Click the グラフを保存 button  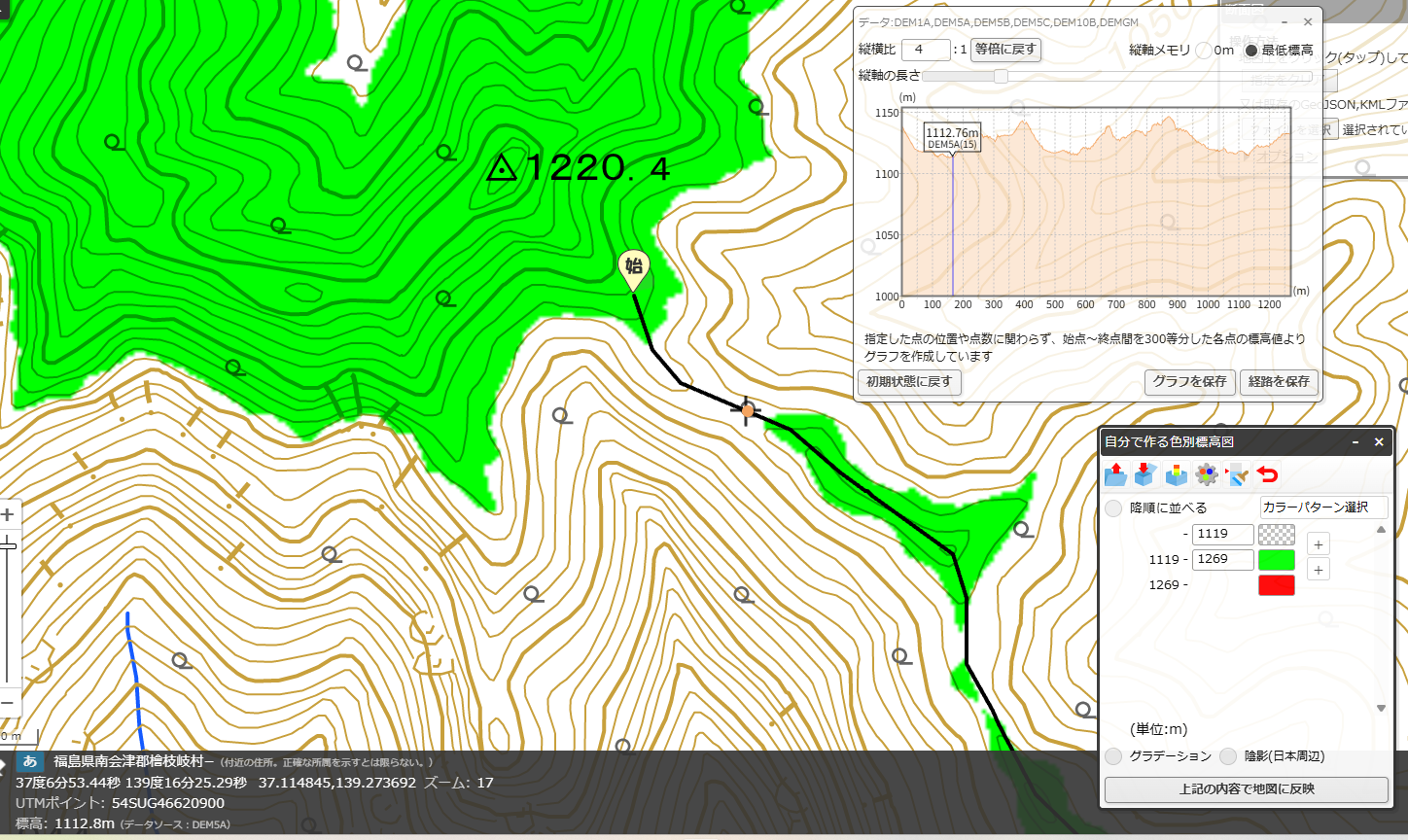1190,382
